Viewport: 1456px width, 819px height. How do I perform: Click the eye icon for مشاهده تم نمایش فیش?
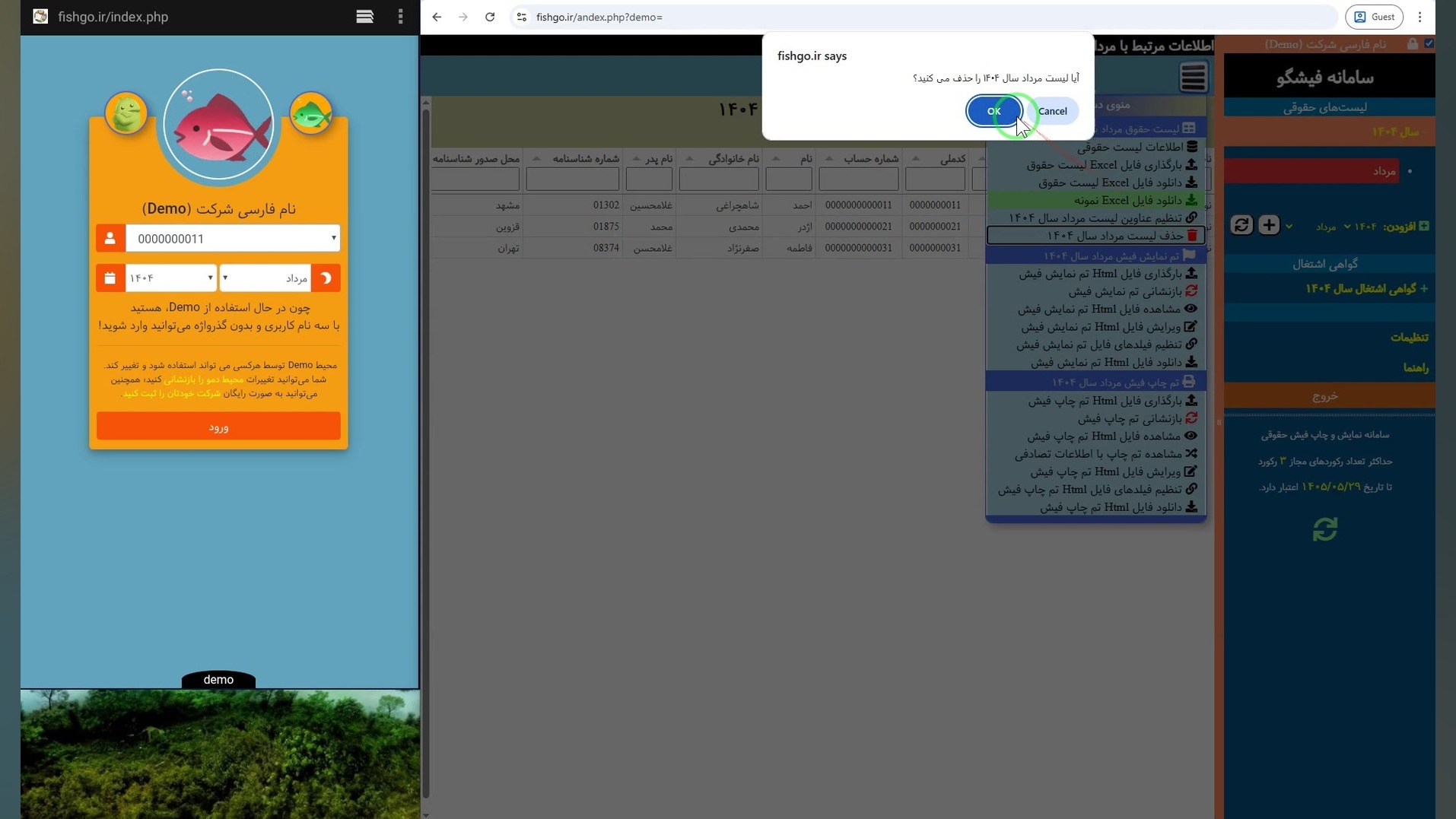[x=1191, y=309]
